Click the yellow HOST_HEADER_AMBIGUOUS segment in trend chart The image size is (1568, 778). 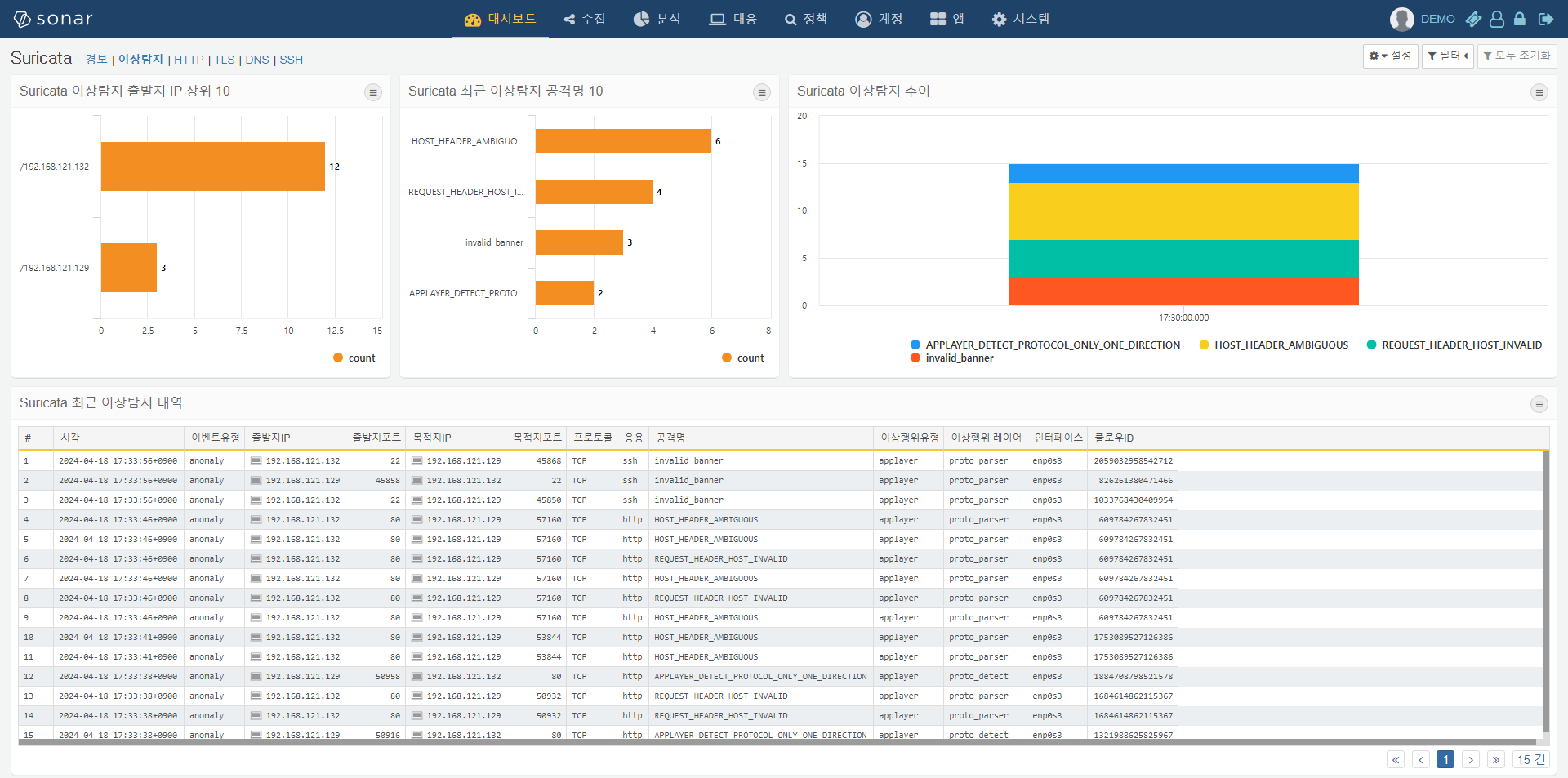click(1183, 211)
